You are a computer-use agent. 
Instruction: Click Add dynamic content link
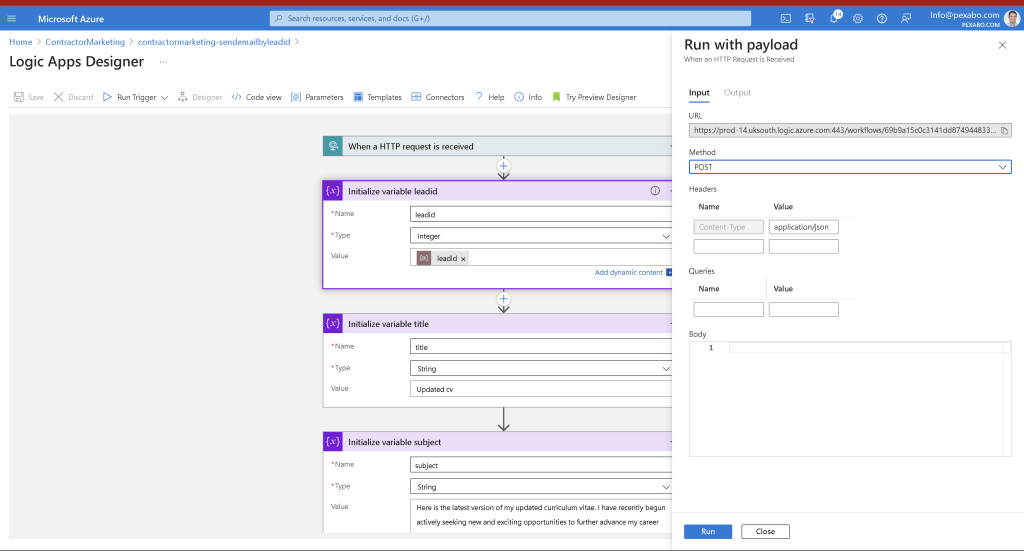[628, 272]
